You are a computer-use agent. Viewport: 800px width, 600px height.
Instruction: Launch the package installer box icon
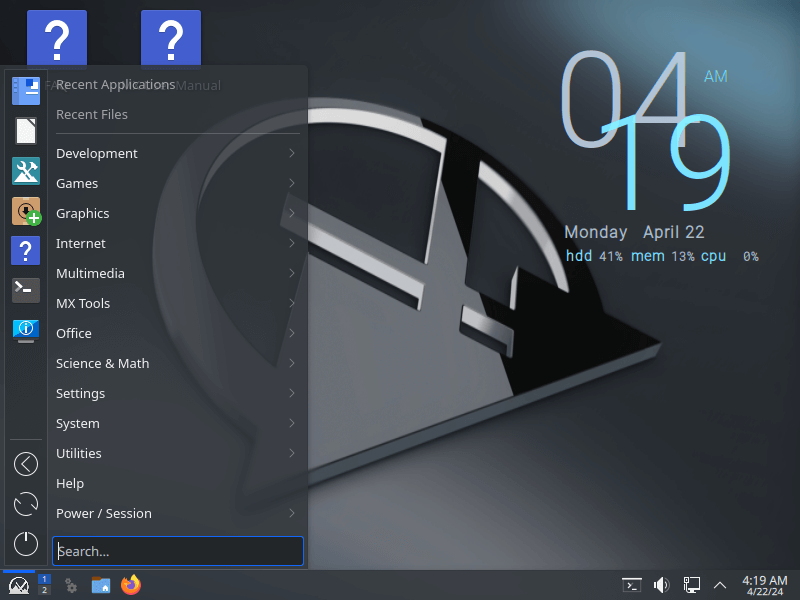(x=26, y=211)
